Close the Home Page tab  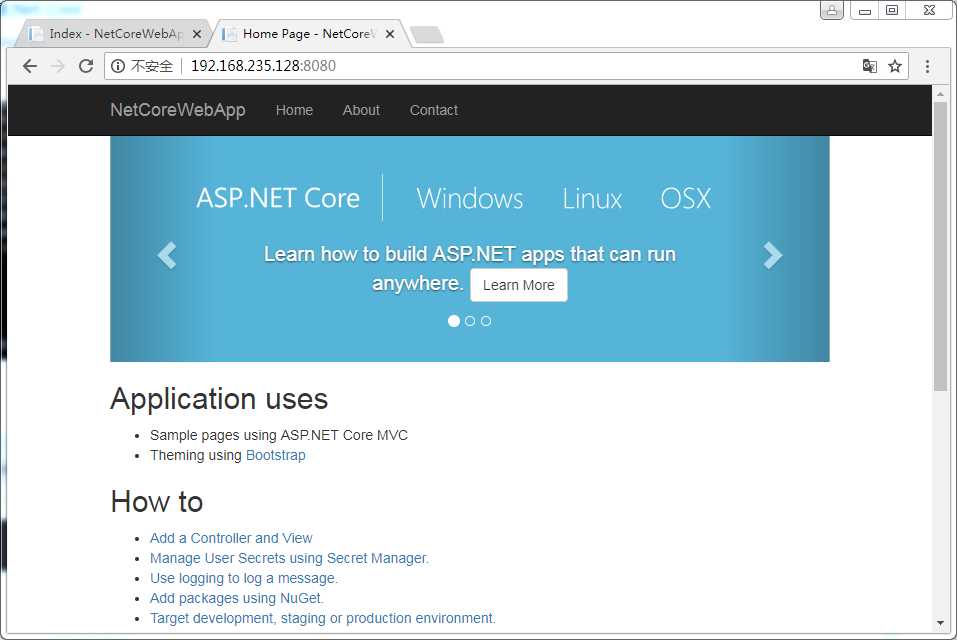pos(389,34)
